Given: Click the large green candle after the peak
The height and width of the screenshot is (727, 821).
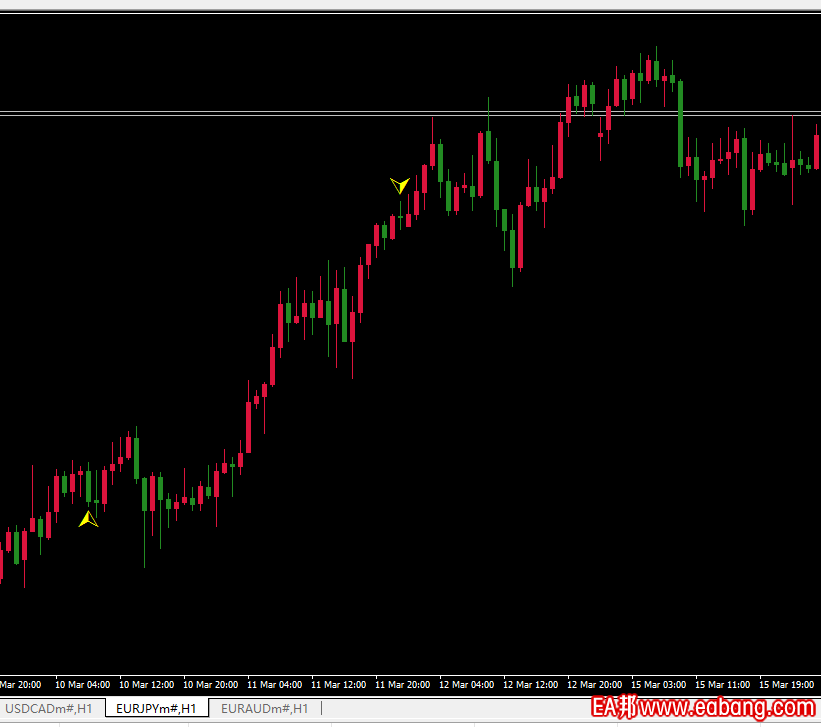Looking at the screenshot, I should pyautogui.click(x=680, y=124).
